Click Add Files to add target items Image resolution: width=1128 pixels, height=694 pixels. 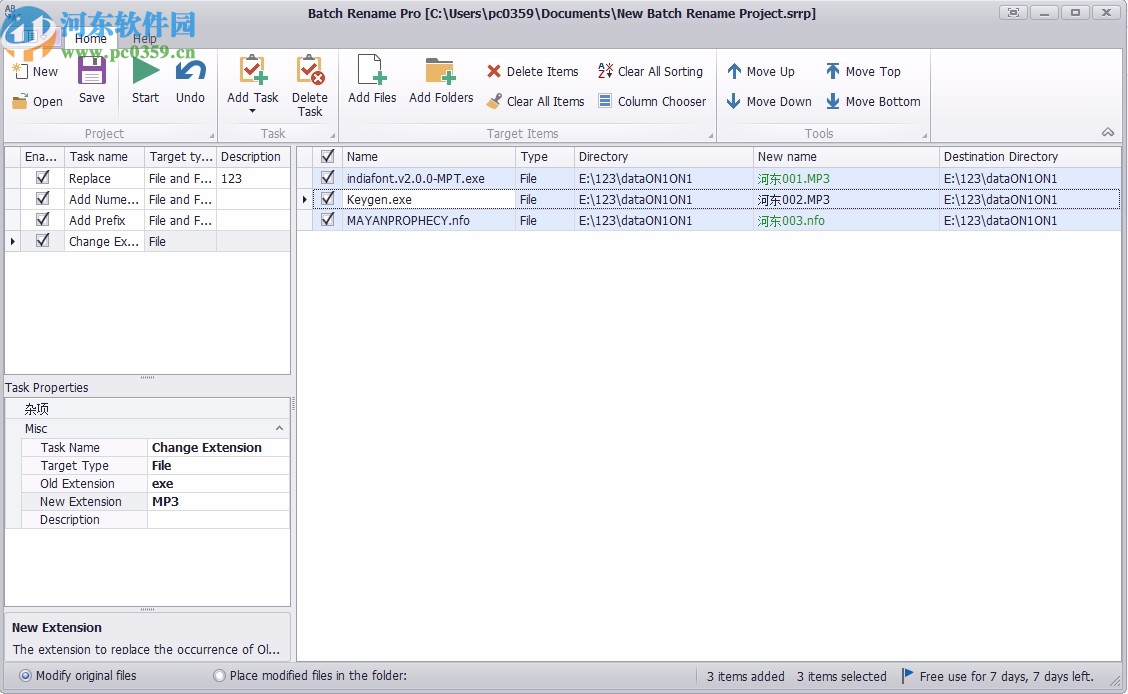(x=371, y=80)
